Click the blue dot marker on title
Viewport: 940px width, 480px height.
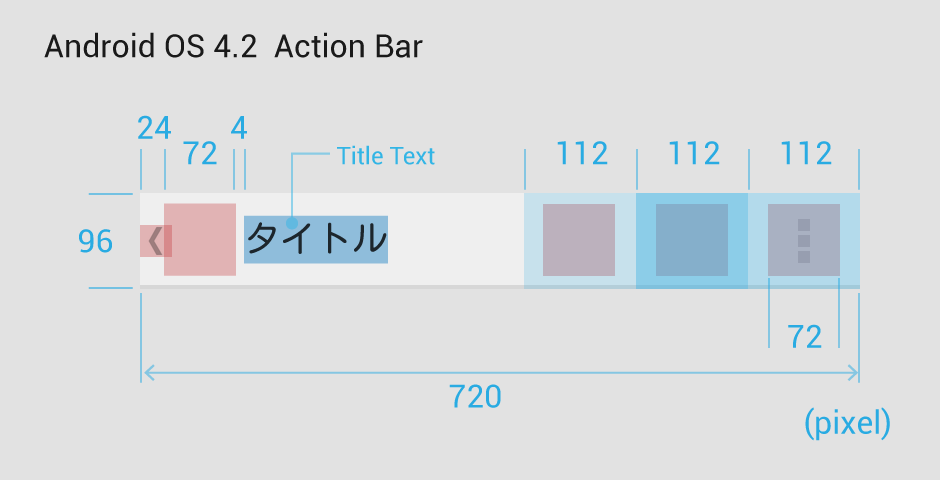click(x=292, y=223)
